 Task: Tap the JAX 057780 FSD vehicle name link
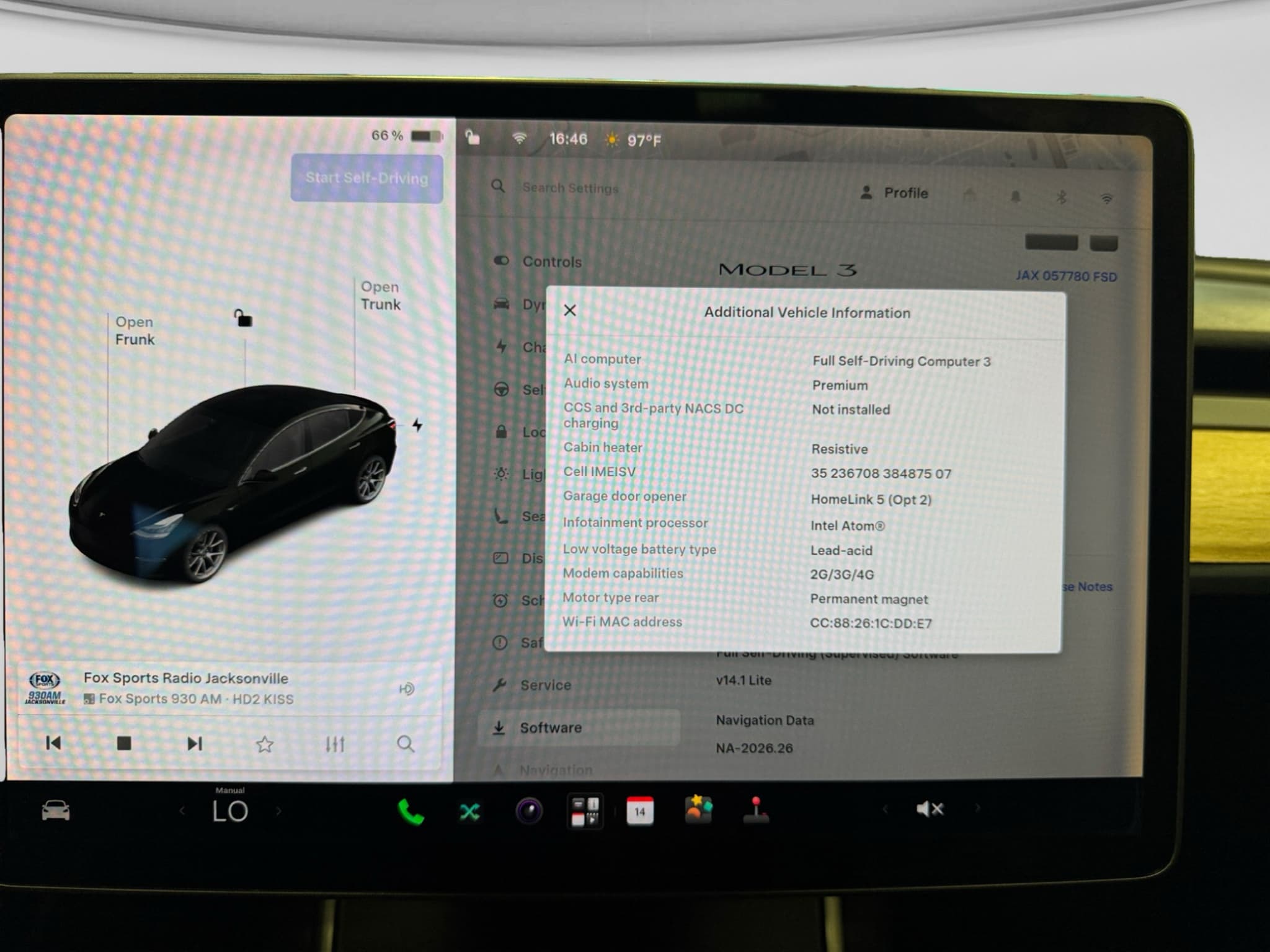(1066, 276)
